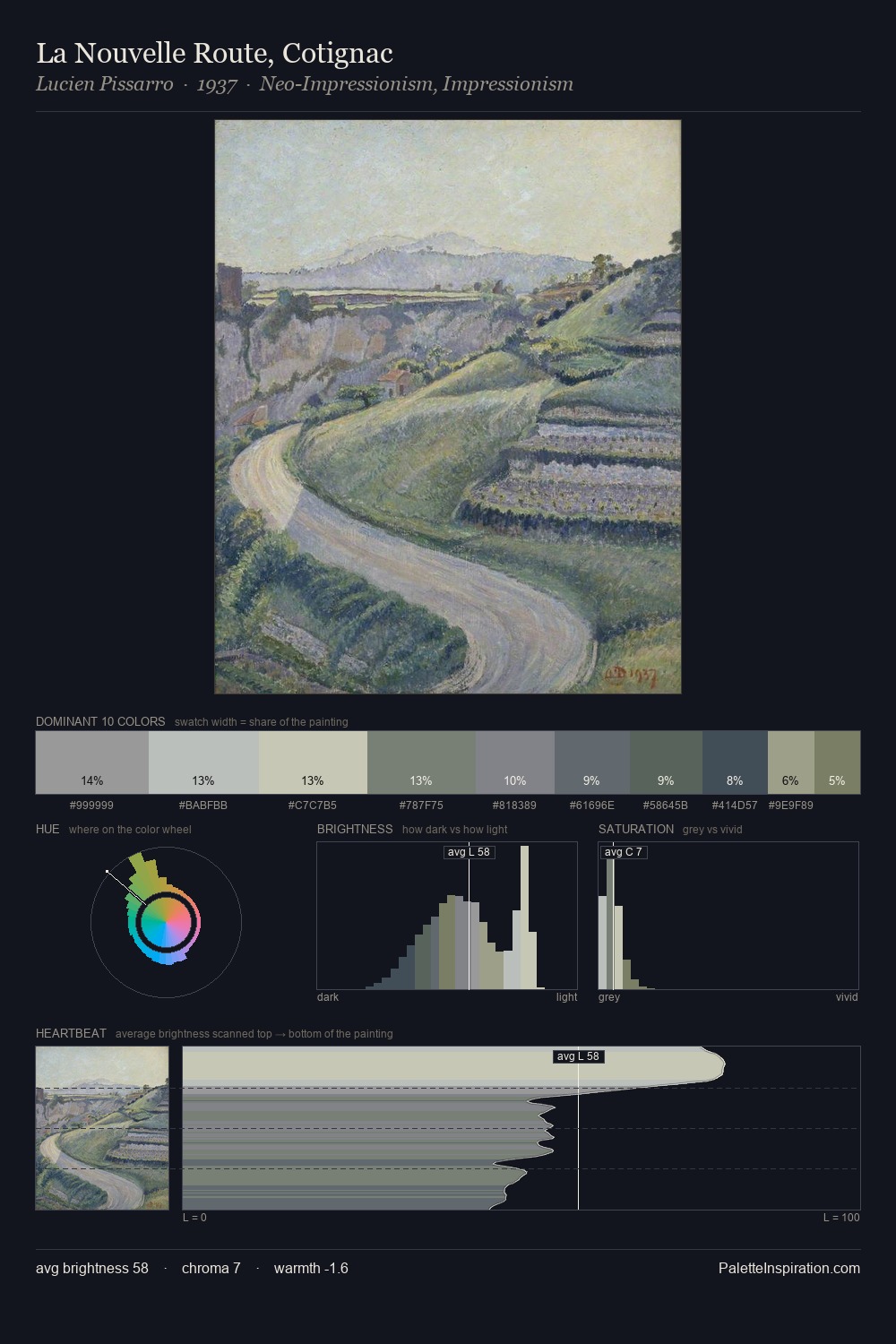896x1344 pixels.
Task: Click the 'HEARTBEAT' section heading
Action: click(71, 1033)
